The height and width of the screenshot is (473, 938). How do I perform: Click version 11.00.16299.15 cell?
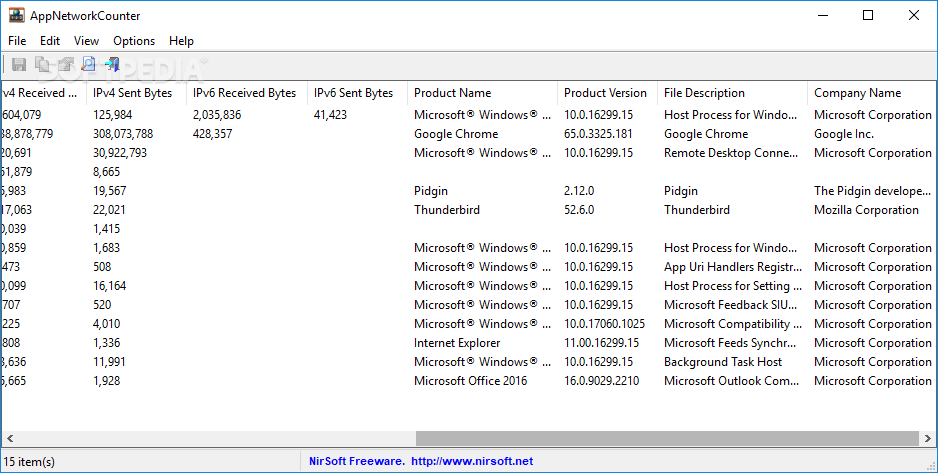(601, 343)
